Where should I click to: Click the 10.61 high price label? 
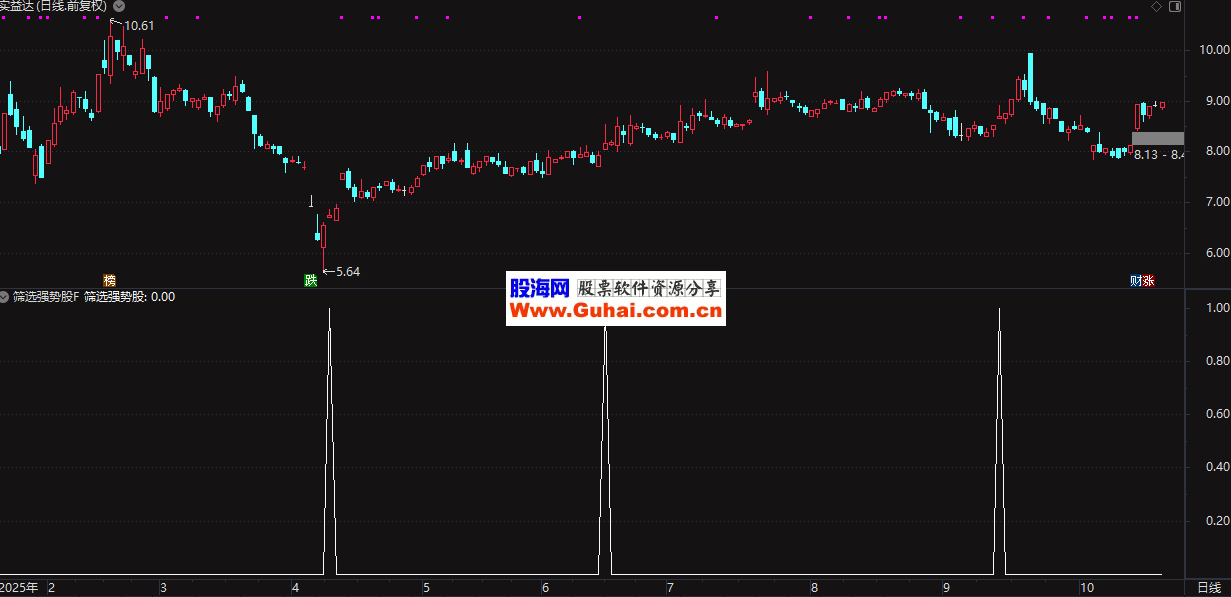point(139,26)
